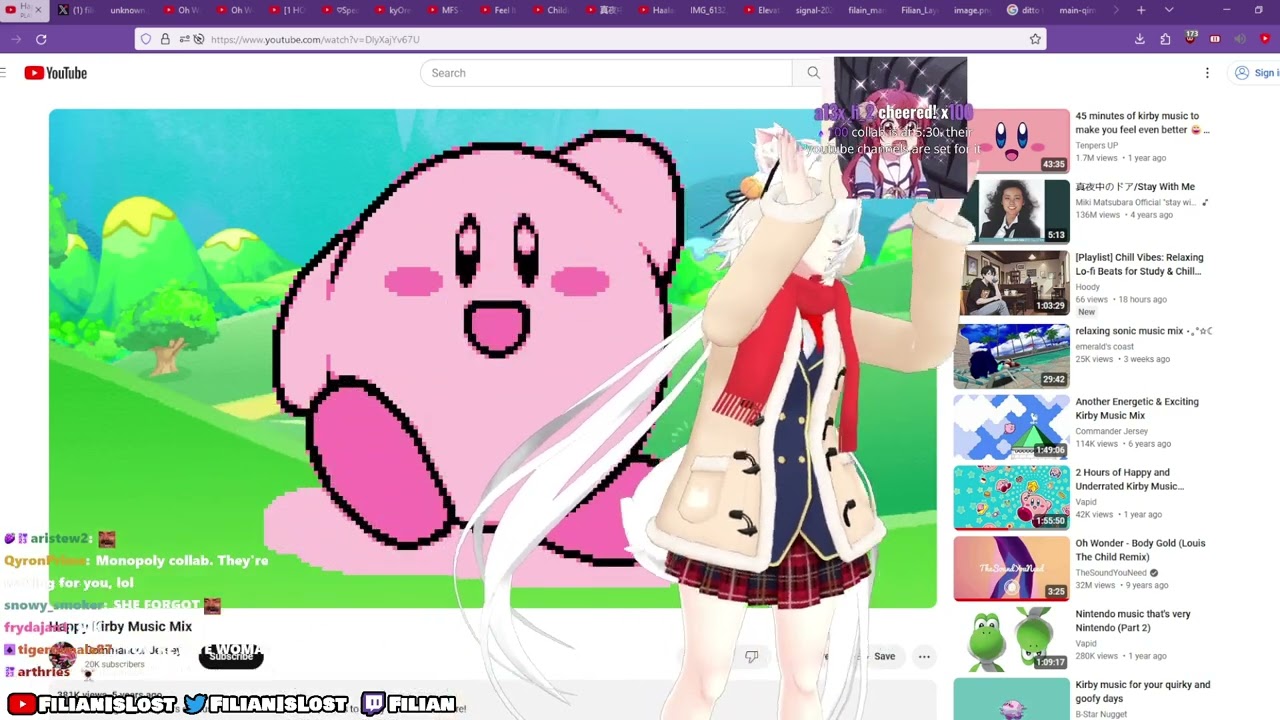
Task: Click the red rectangular extension icon in toolbar
Action: coord(1215,39)
